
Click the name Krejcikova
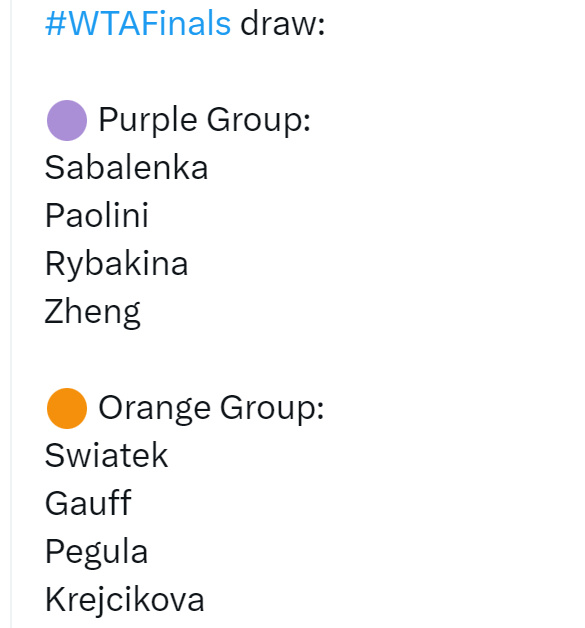coord(125,600)
